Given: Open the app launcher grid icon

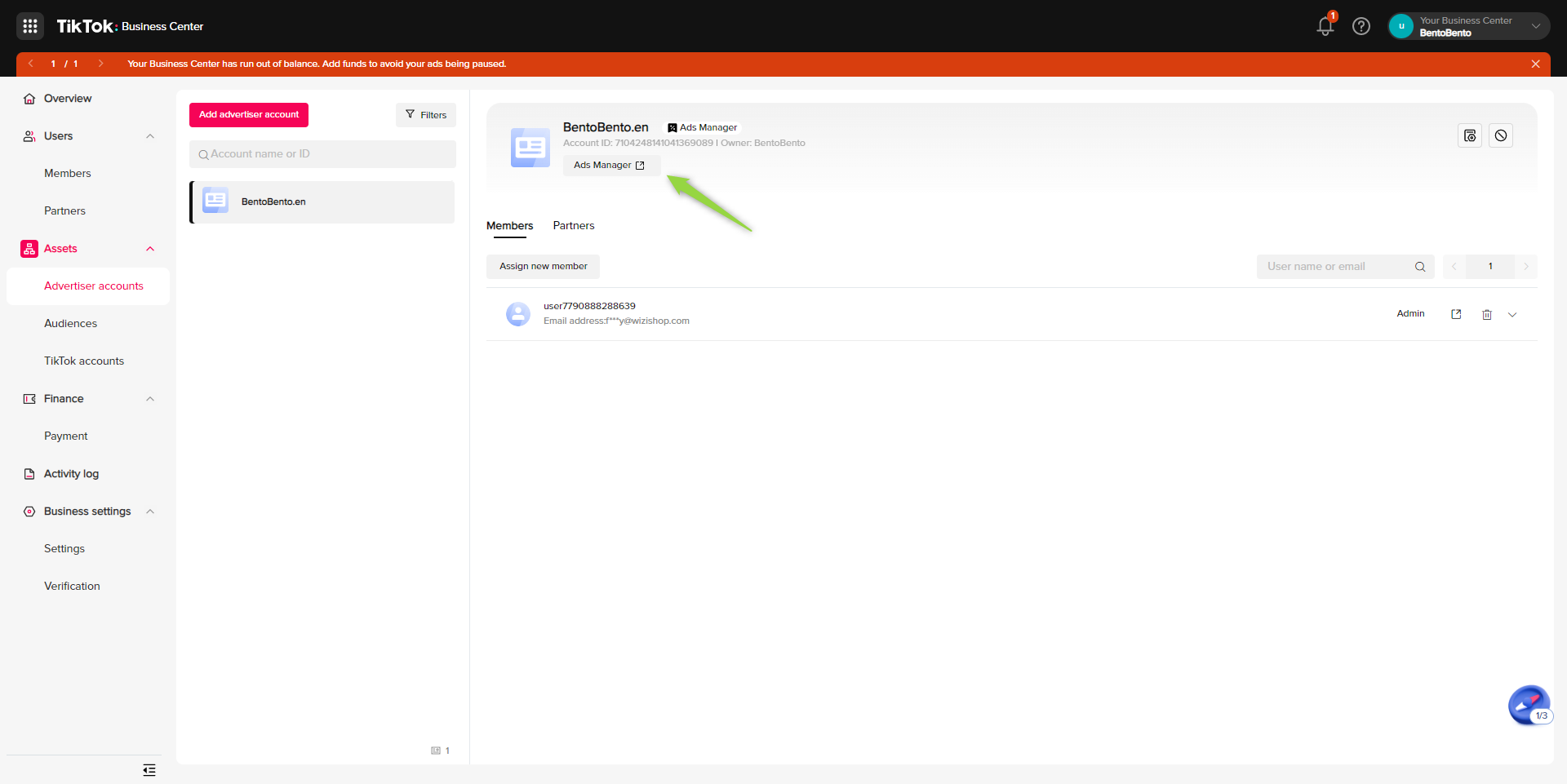Looking at the screenshot, I should (x=30, y=26).
